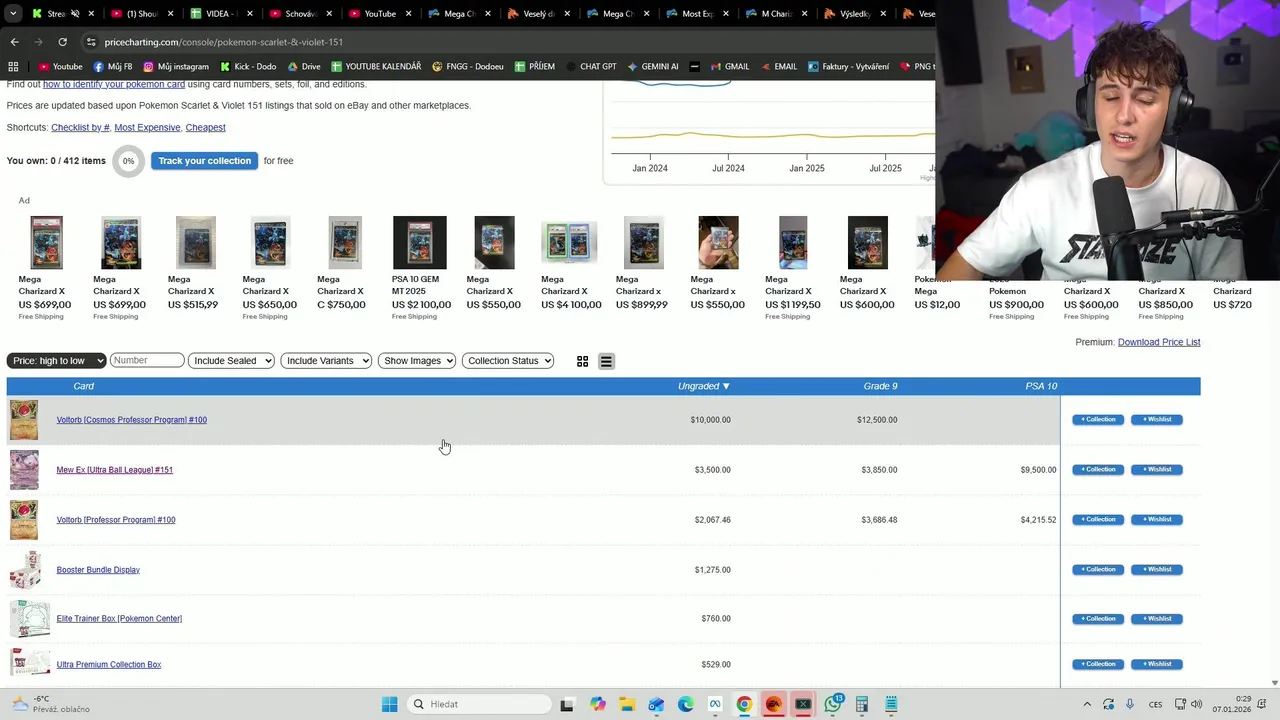Click the $10,000.00 ungraded price
1280x720 pixels.
[x=710, y=420]
